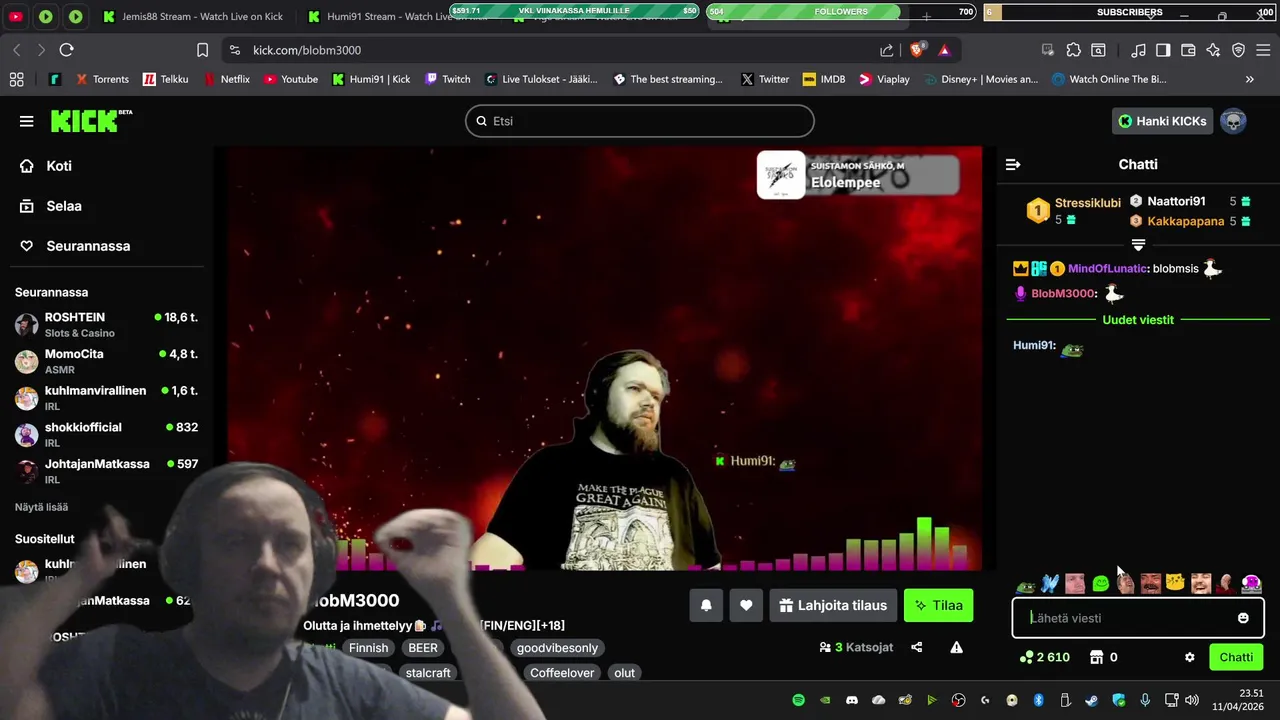Follow the channel with heart button
This screenshot has height=720, width=1280.
tap(746, 605)
